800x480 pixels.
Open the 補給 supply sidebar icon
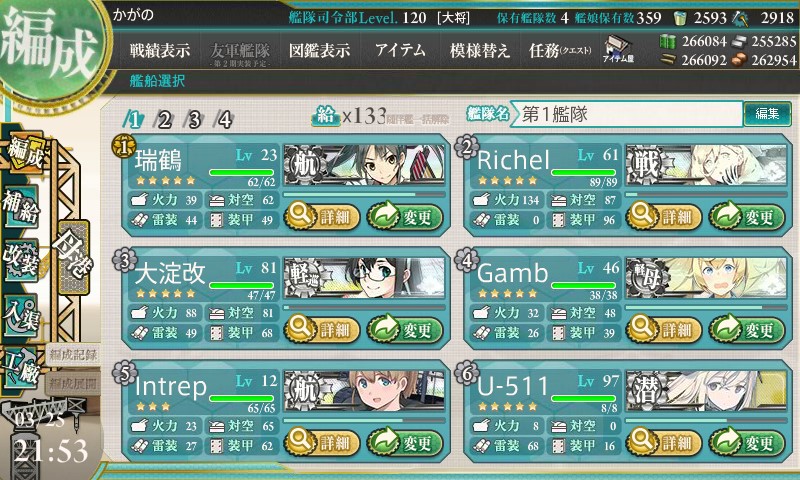coord(21,206)
